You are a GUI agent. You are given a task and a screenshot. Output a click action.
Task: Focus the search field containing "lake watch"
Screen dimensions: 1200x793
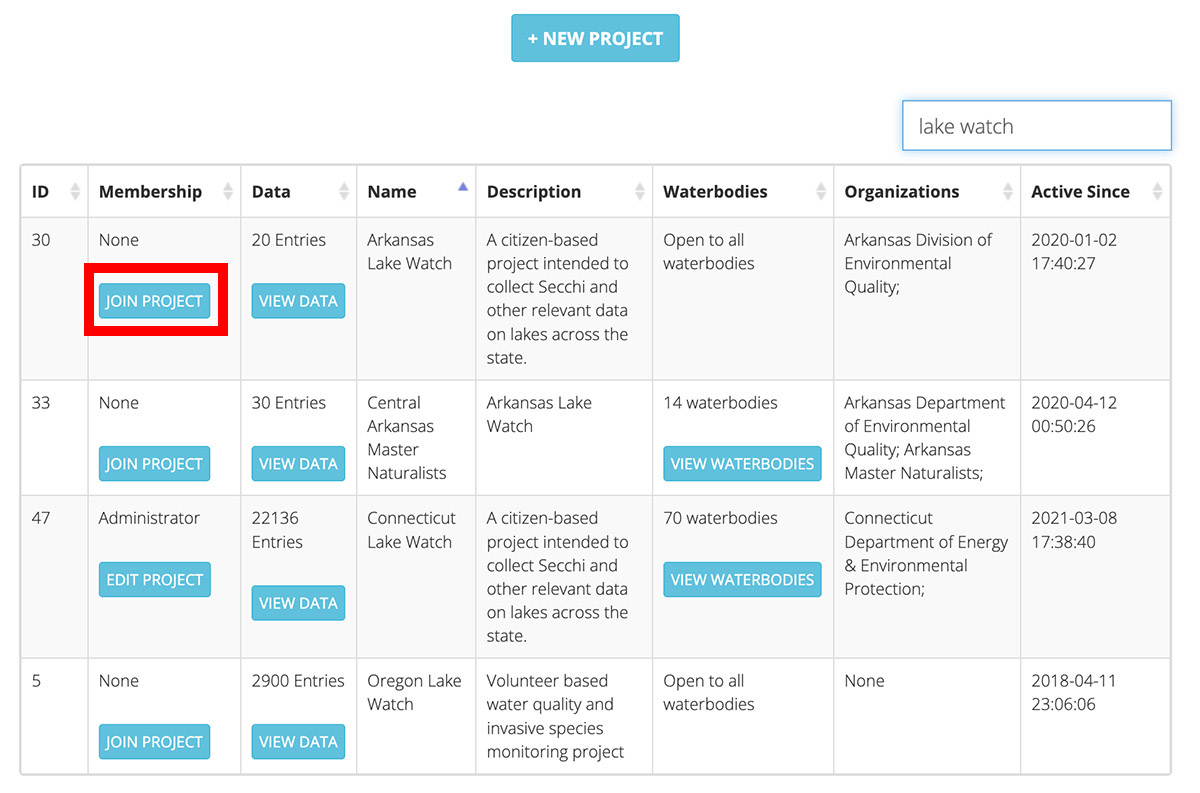(x=1036, y=126)
